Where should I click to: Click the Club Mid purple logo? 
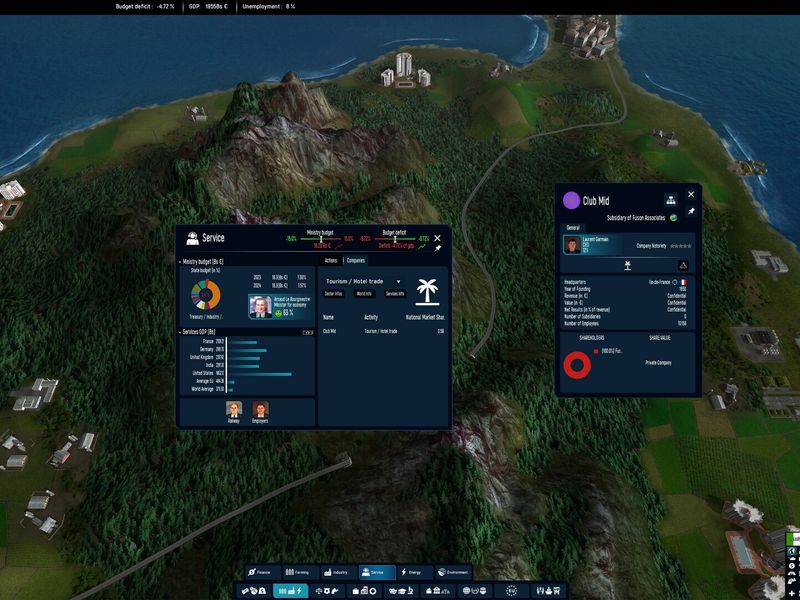(571, 201)
